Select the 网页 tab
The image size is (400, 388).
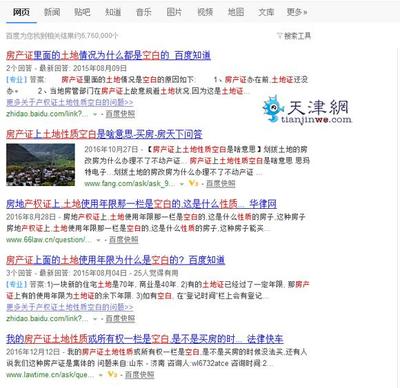click(21, 12)
